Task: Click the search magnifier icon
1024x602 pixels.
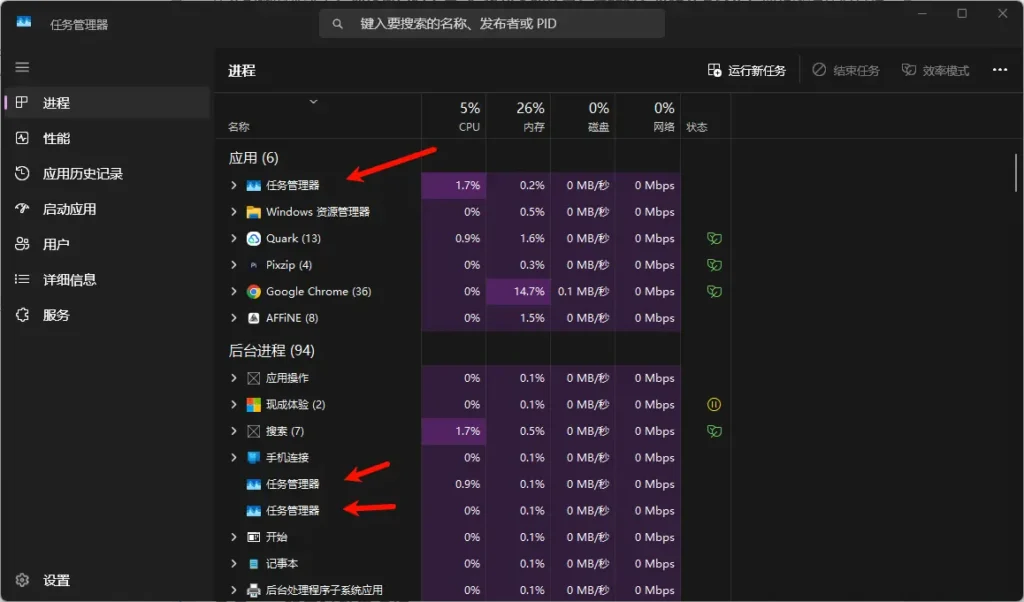Action: pyautogui.click(x=337, y=22)
